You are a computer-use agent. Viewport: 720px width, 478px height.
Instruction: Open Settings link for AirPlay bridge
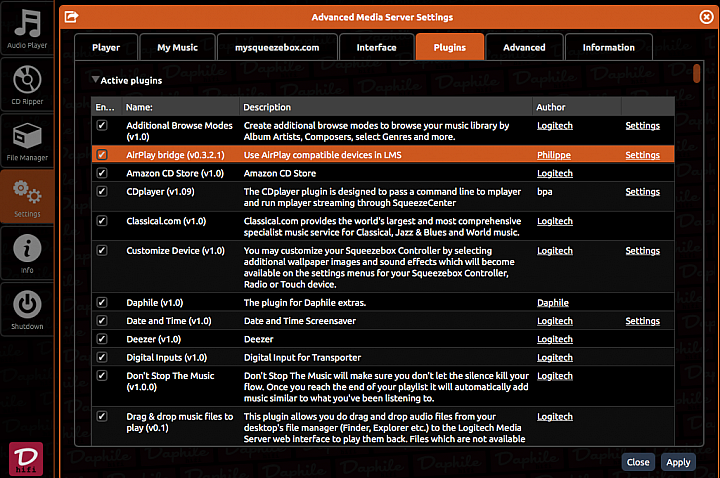click(x=642, y=155)
